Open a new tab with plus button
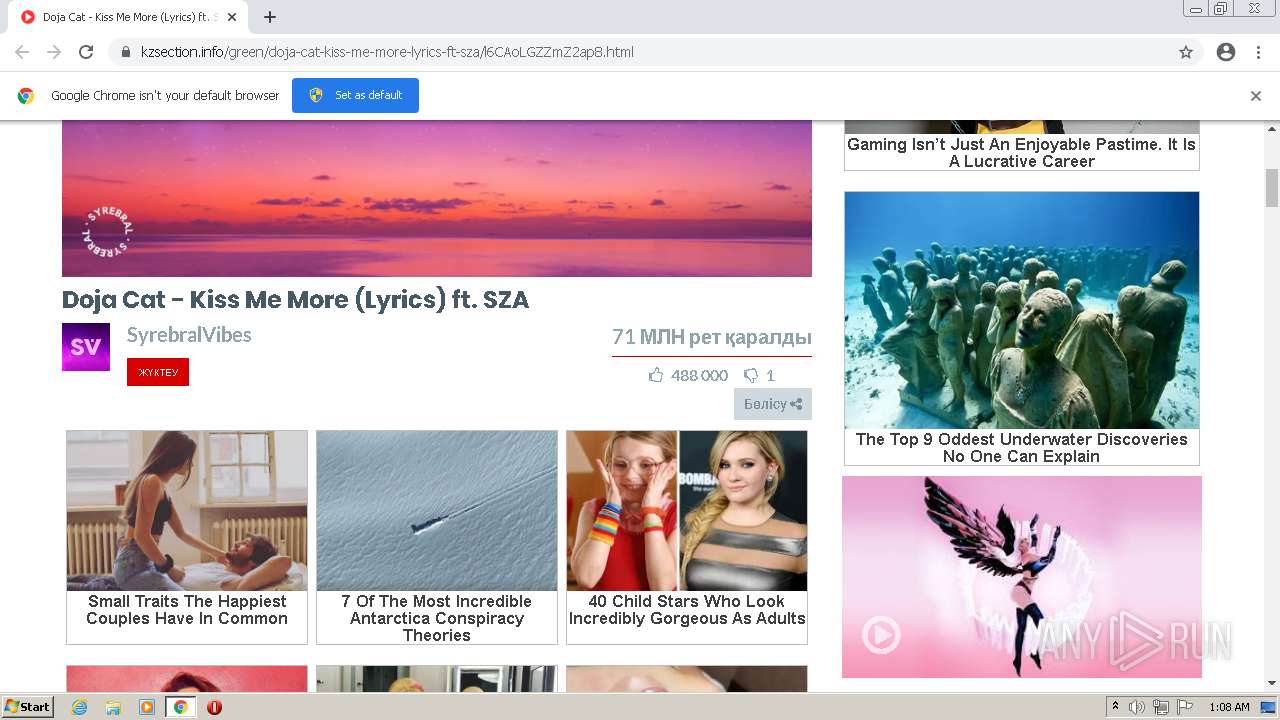This screenshot has height=720, width=1280. click(x=270, y=17)
